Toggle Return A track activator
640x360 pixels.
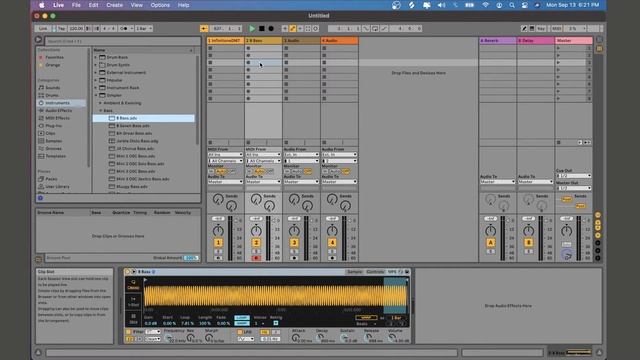(491, 243)
